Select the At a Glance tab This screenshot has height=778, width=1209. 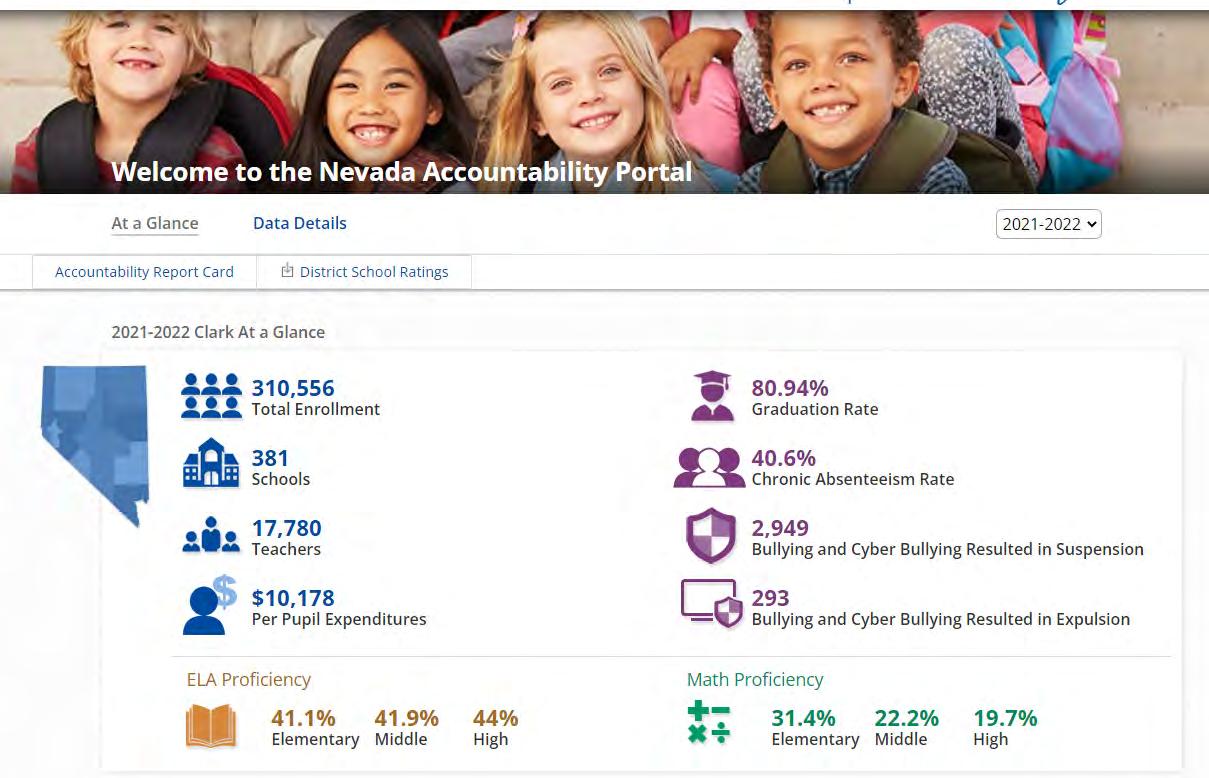pyautogui.click(x=155, y=223)
